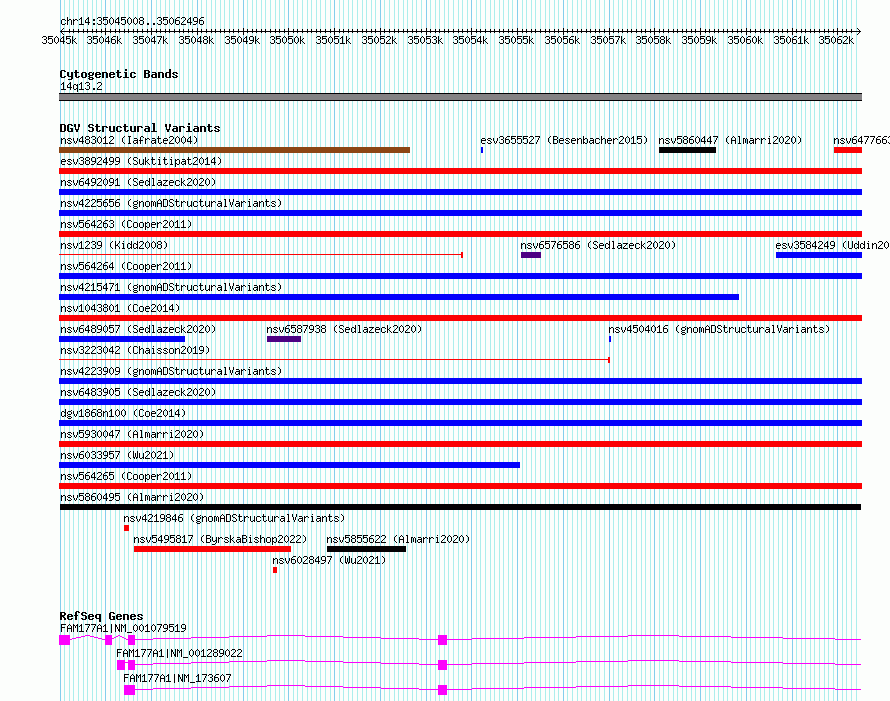
Task: Open the FAM177A1|NM_001079519 transcript label
Action: click(123, 628)
